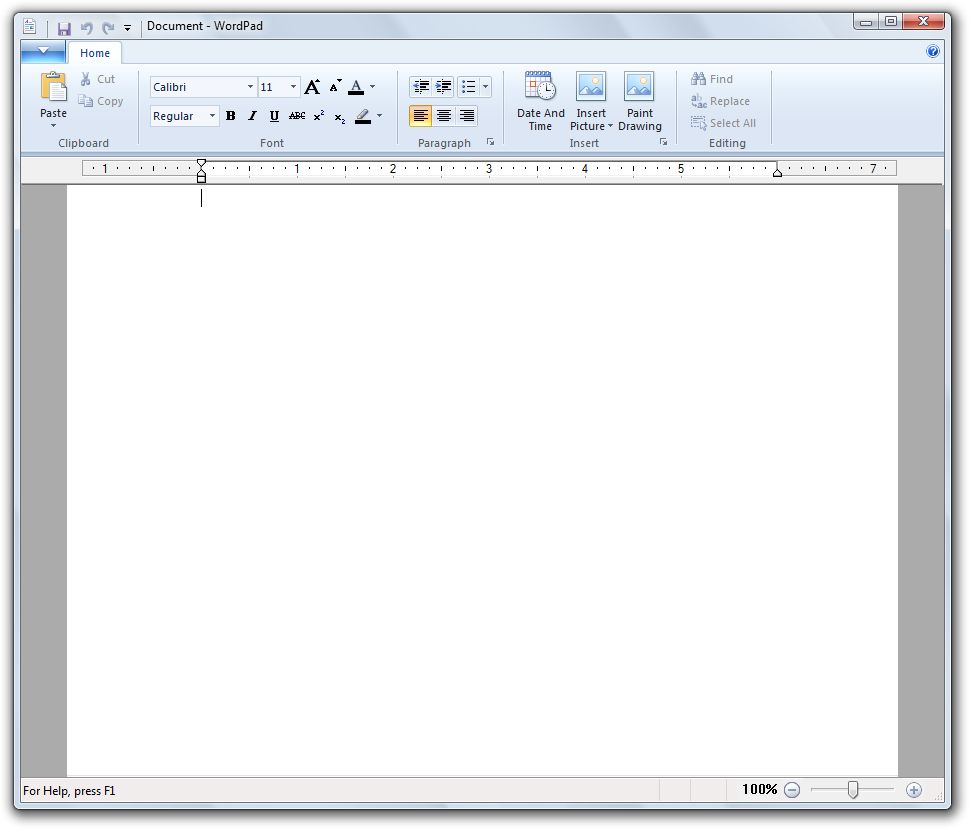Click the Redo arrow icon
The image size is (970, 830).
(108, 28)
